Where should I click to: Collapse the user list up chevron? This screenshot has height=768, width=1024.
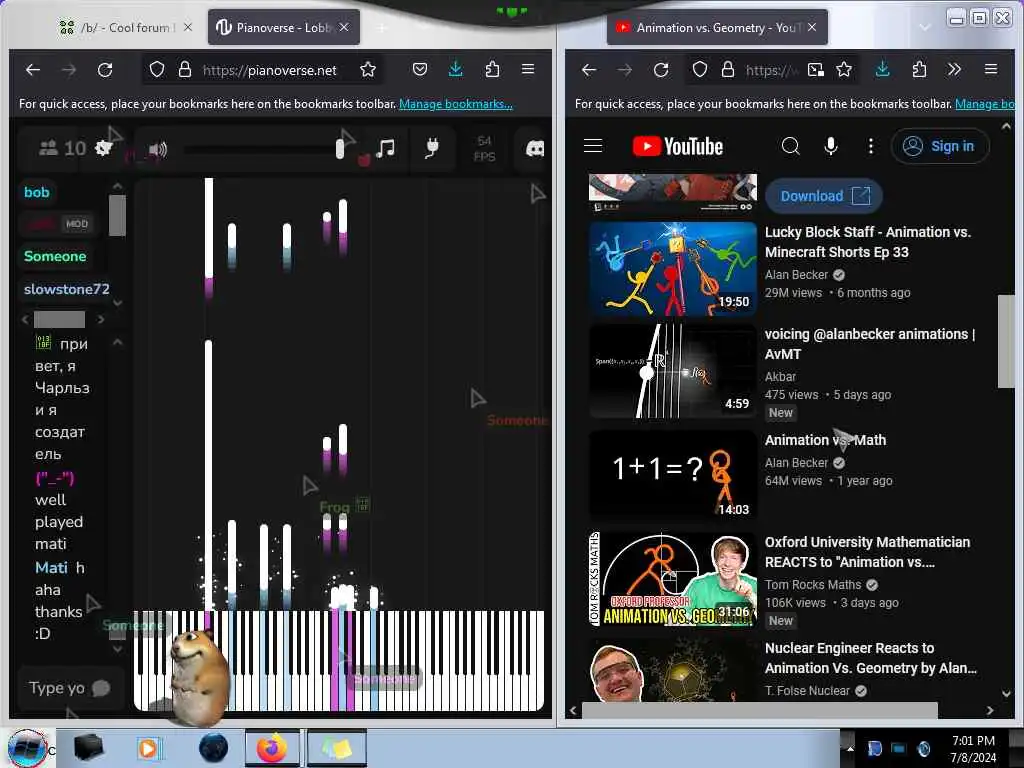pos(118,187)
